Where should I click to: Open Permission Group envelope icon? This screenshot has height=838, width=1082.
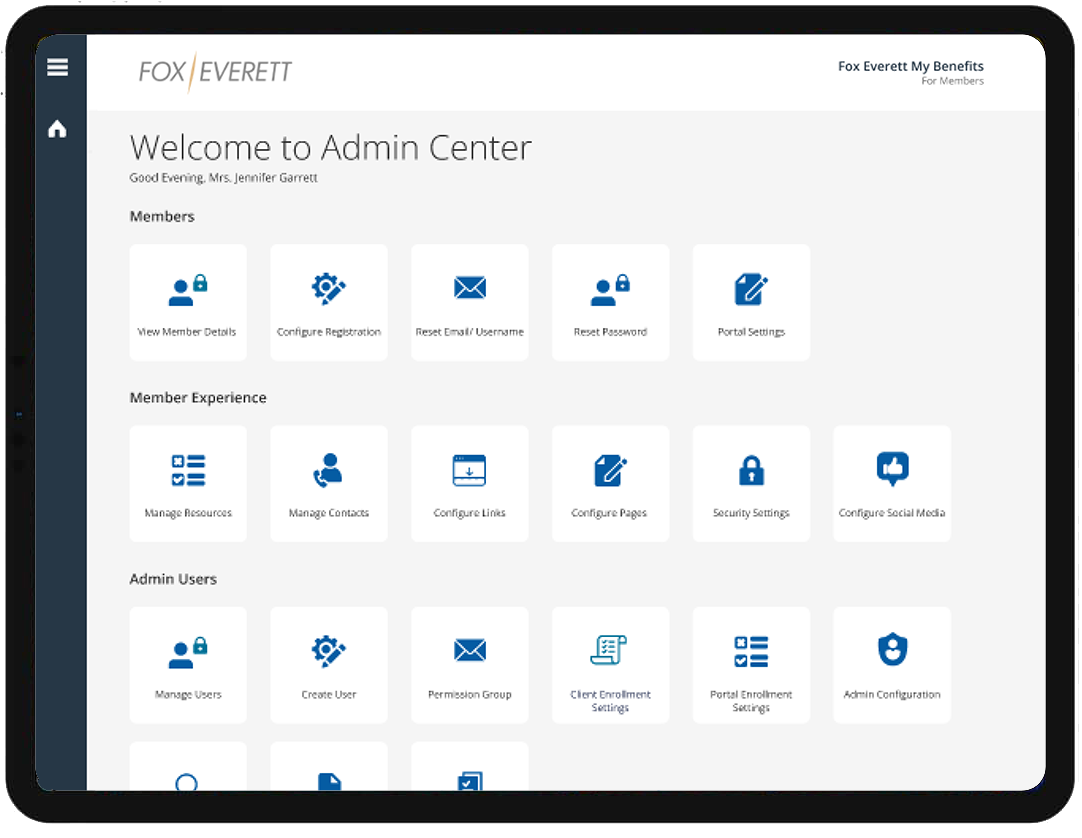tap(470, 650)
